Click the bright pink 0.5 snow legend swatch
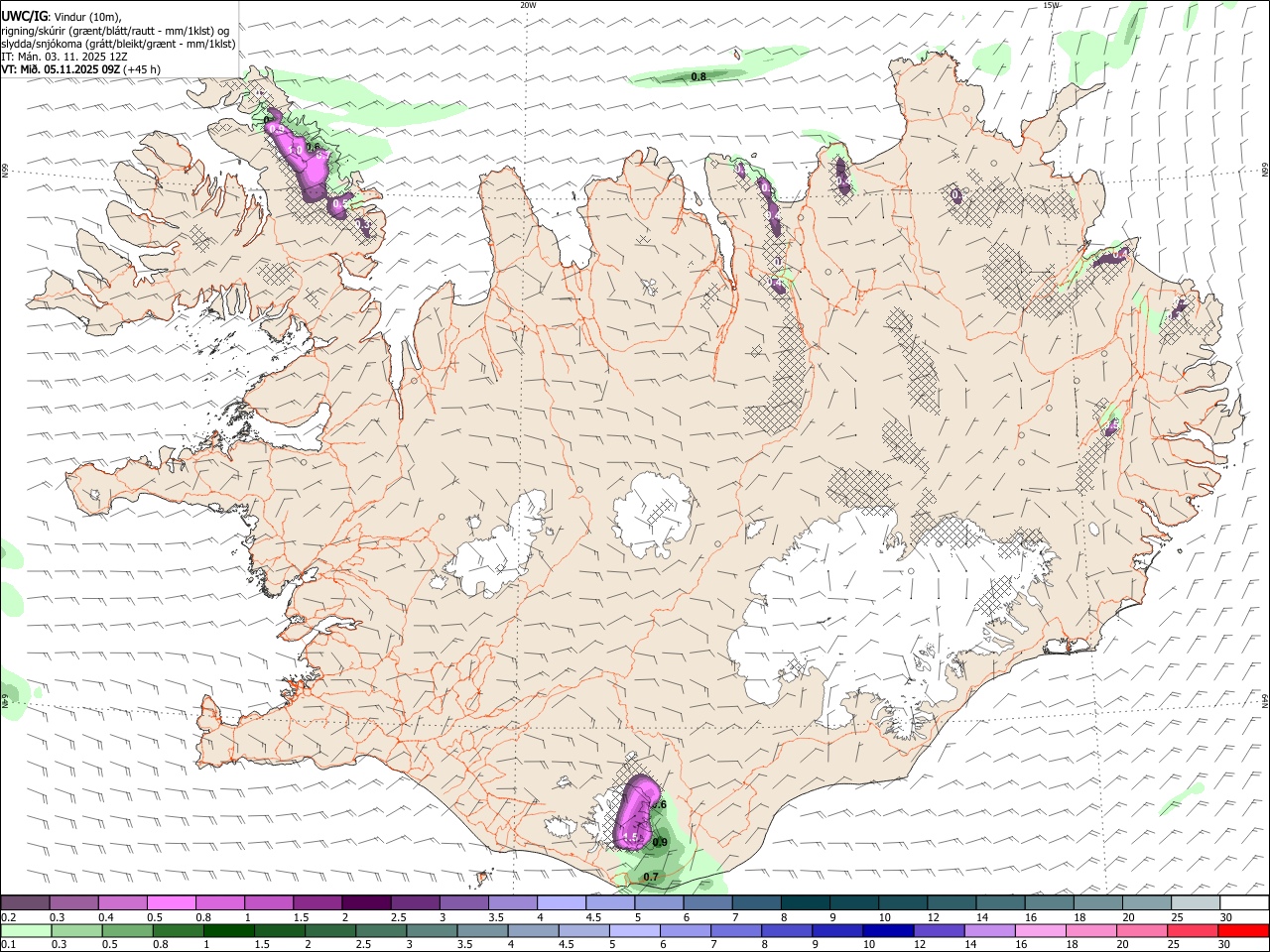This screenshot has height=952, width=1270. (172, 903)
